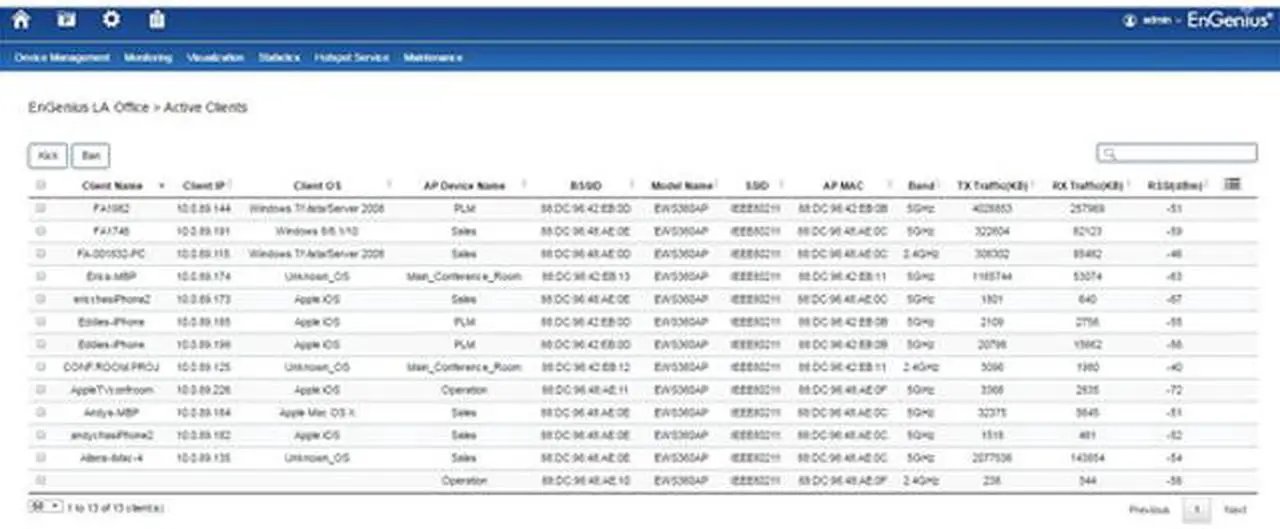Tick checkbox for CONF.ROOM.PROJ row

[x=41, y=367]
